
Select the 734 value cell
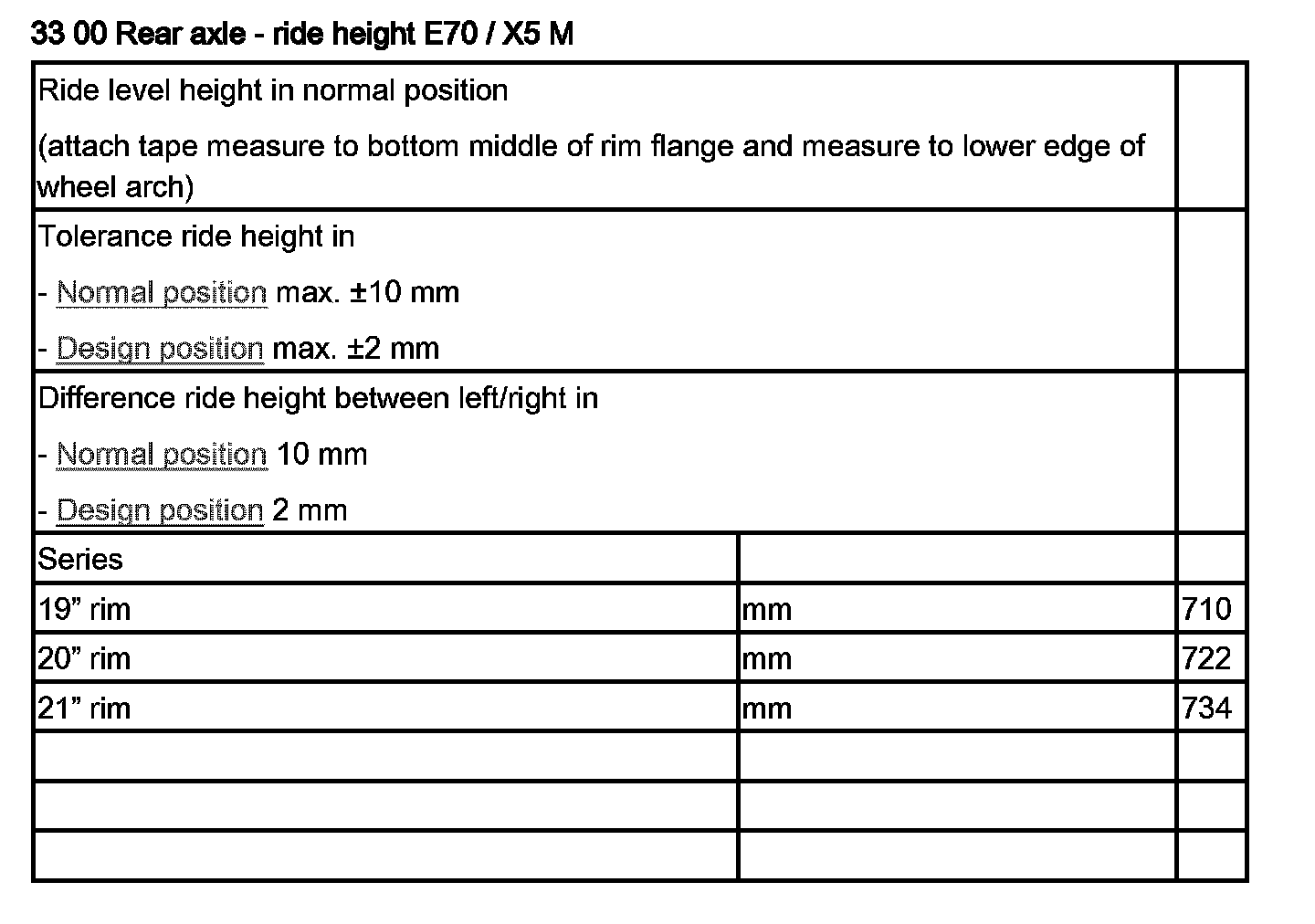(1207, 708)
